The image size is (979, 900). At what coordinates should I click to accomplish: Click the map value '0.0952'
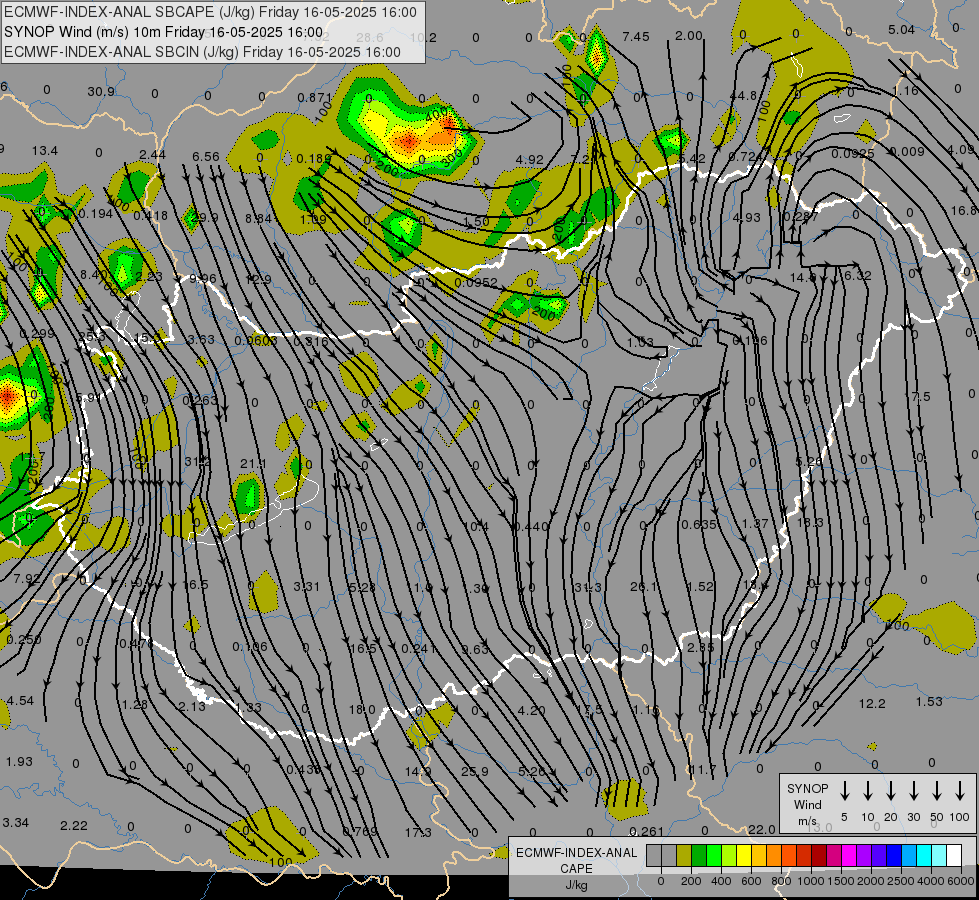(476, 282)
